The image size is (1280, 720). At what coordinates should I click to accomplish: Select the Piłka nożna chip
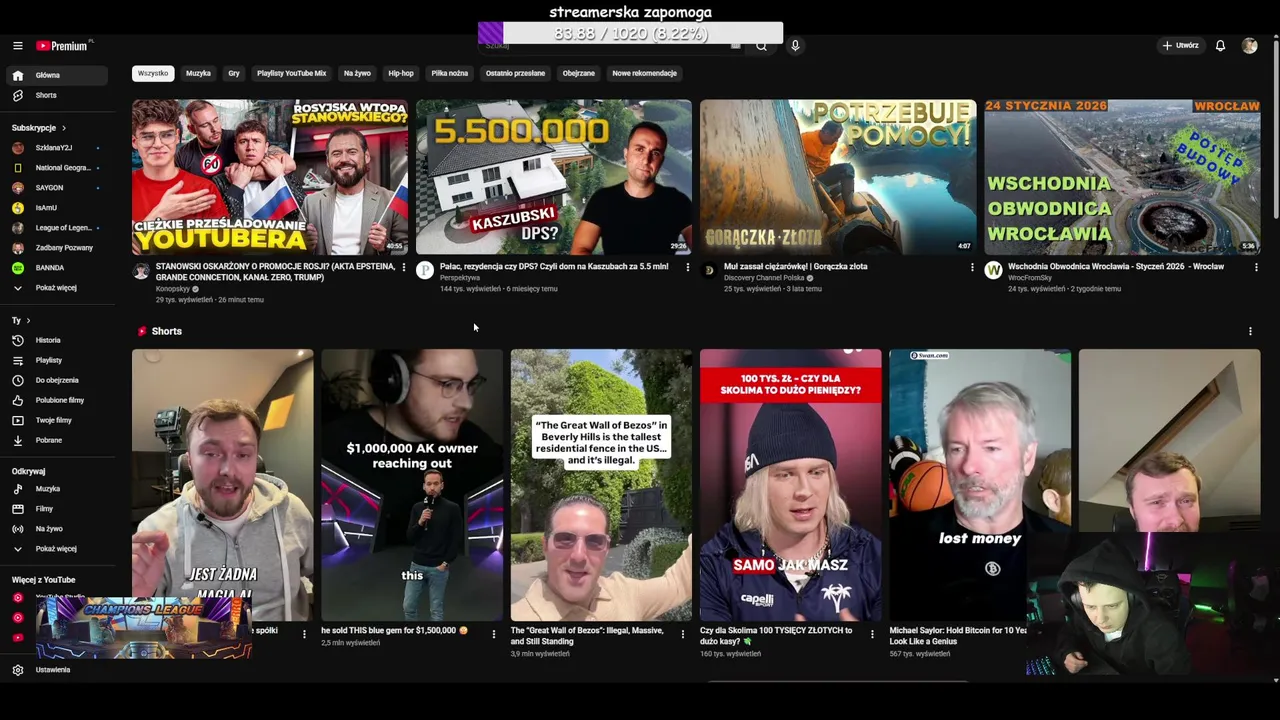click(x=450, y=73)
